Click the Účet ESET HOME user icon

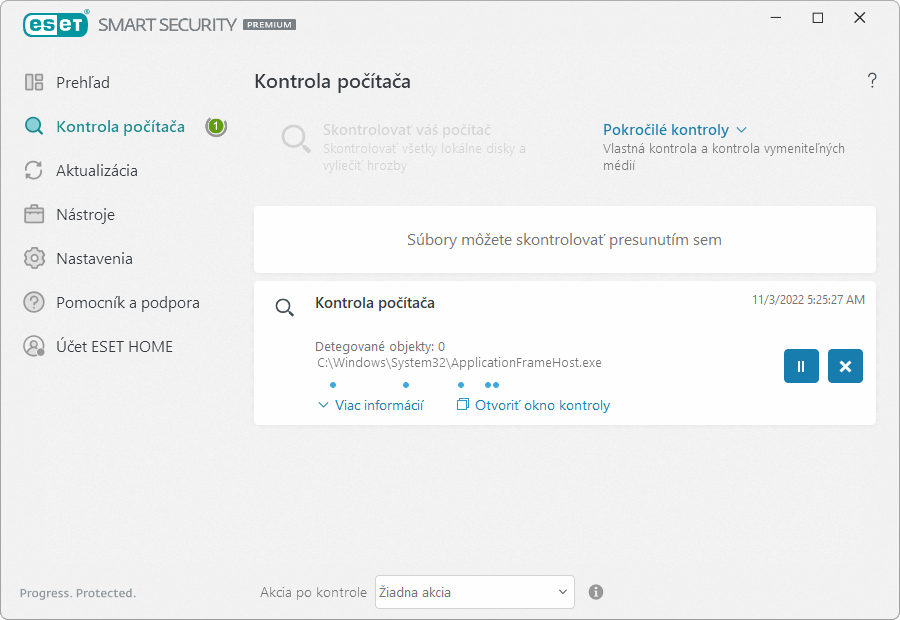point(34,346)
